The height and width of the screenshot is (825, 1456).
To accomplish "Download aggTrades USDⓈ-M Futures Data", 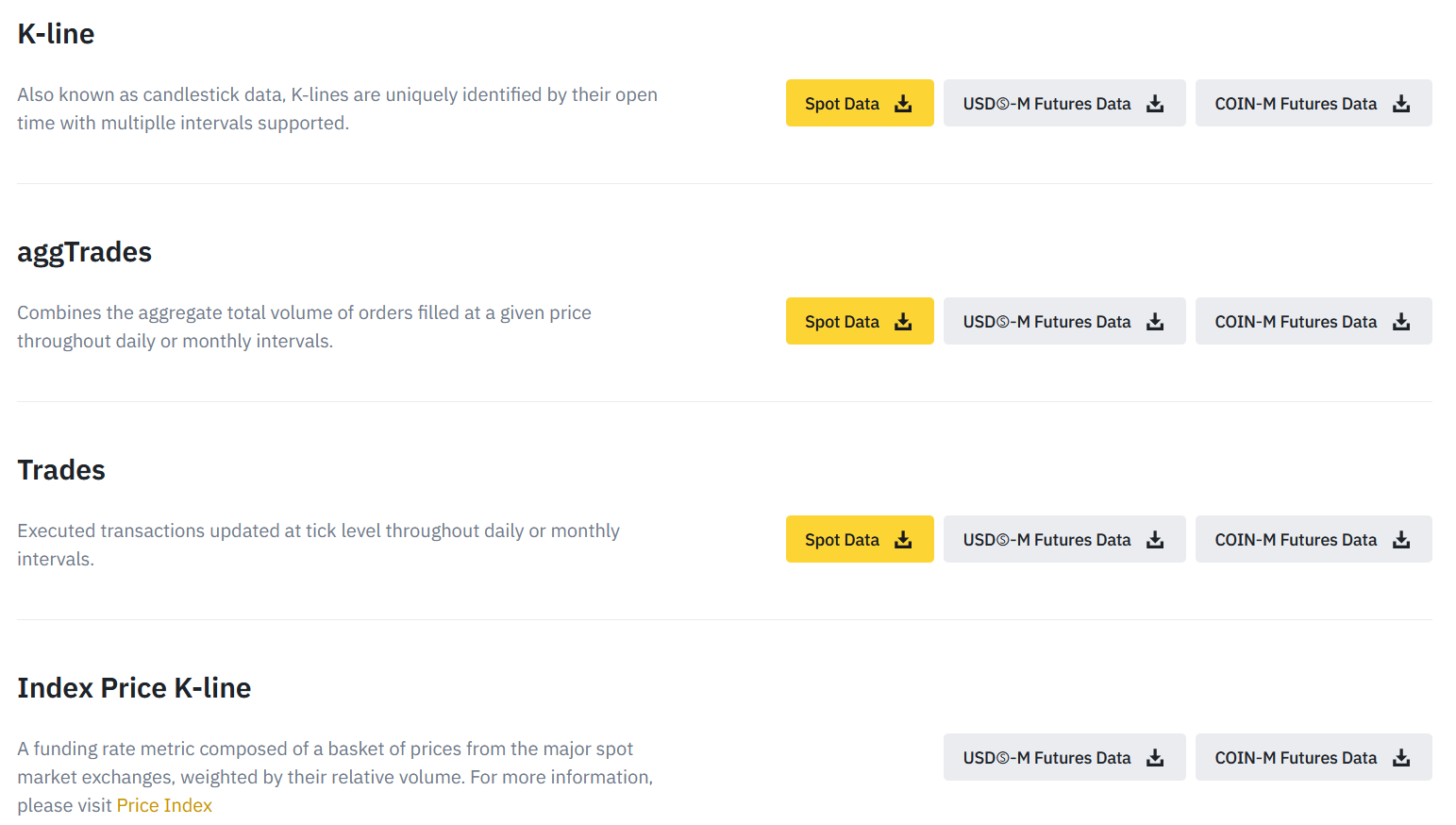I will pyautogui.click(x=1064, y=321).
